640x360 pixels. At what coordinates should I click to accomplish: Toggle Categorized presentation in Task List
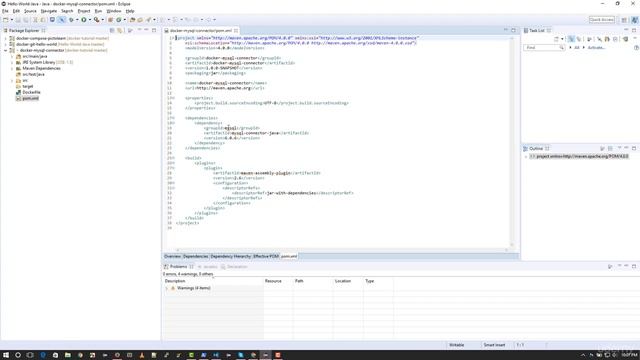point(571,39)
